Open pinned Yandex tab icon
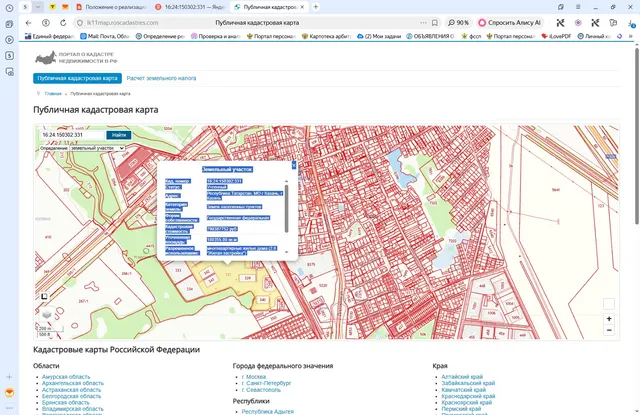The height and width of the screenshot is (415, 640). pos(52,7)
